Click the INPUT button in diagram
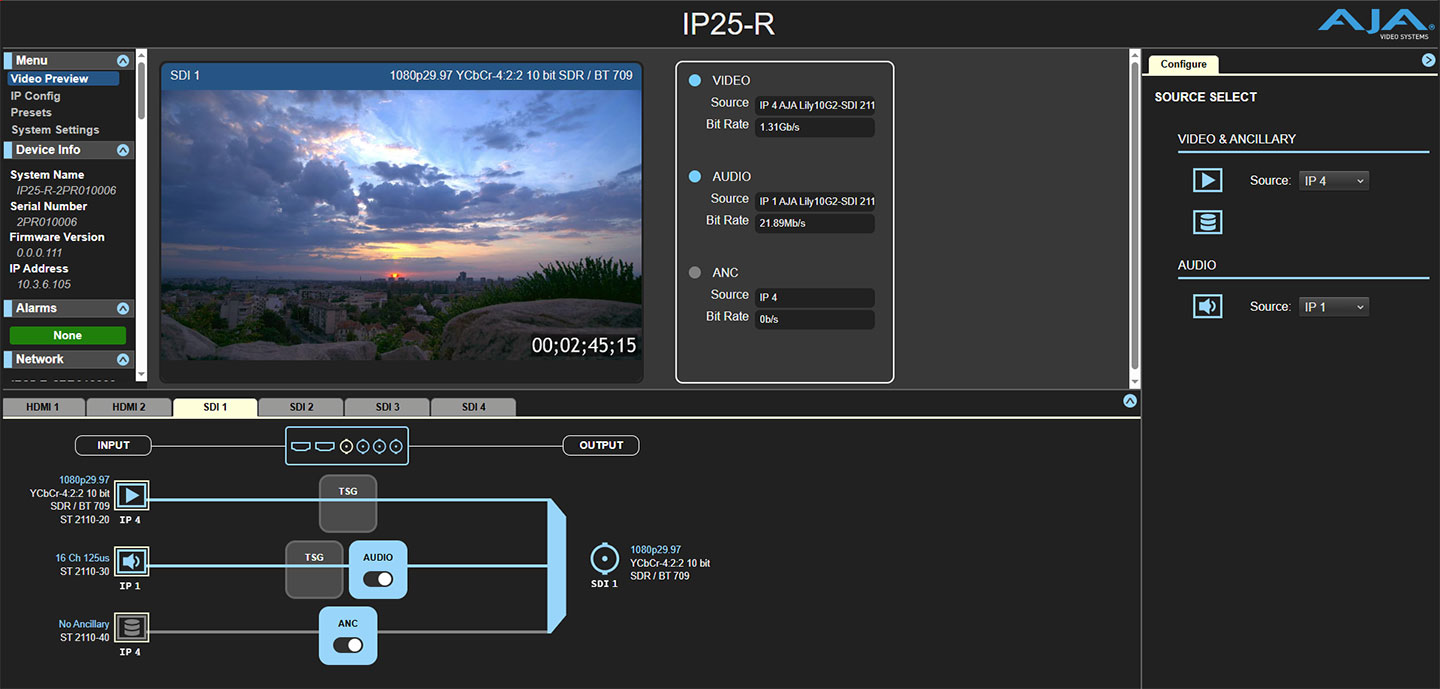The height and width of the screenshot is (689, 1440). (114, 445)
